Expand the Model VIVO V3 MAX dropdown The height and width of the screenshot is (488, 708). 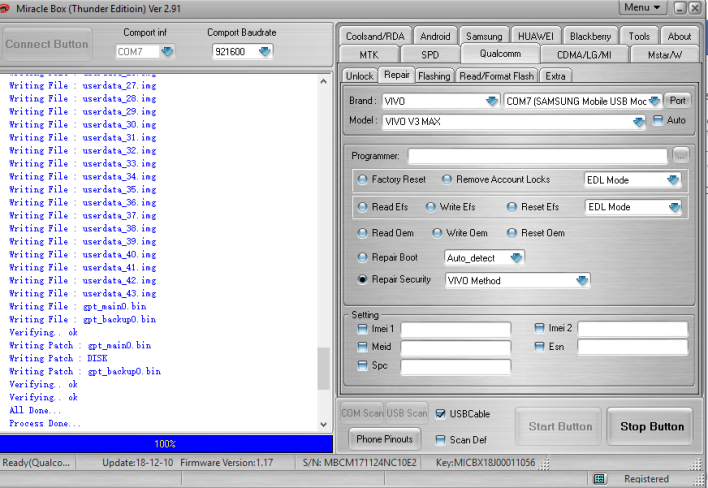[638, 121]
